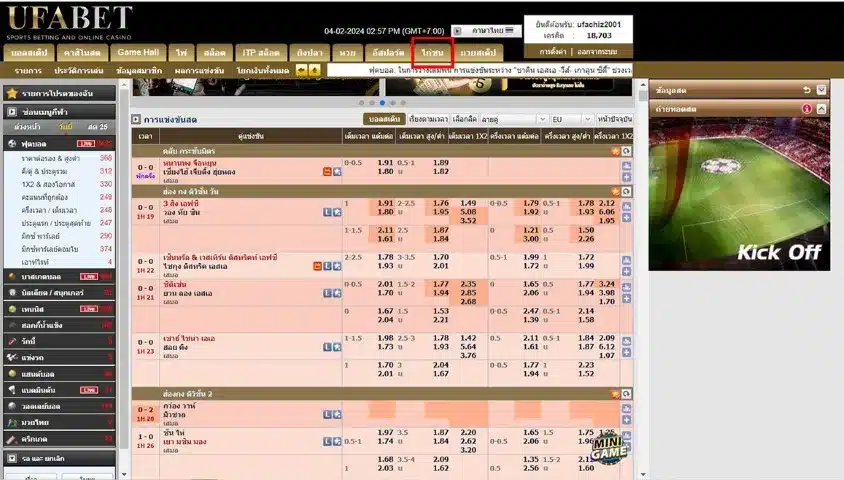Click odds 5.64 in the 1H 23 match row
Image resolution: width=844 pixels, height=480 pixels.
click(468, 347)
